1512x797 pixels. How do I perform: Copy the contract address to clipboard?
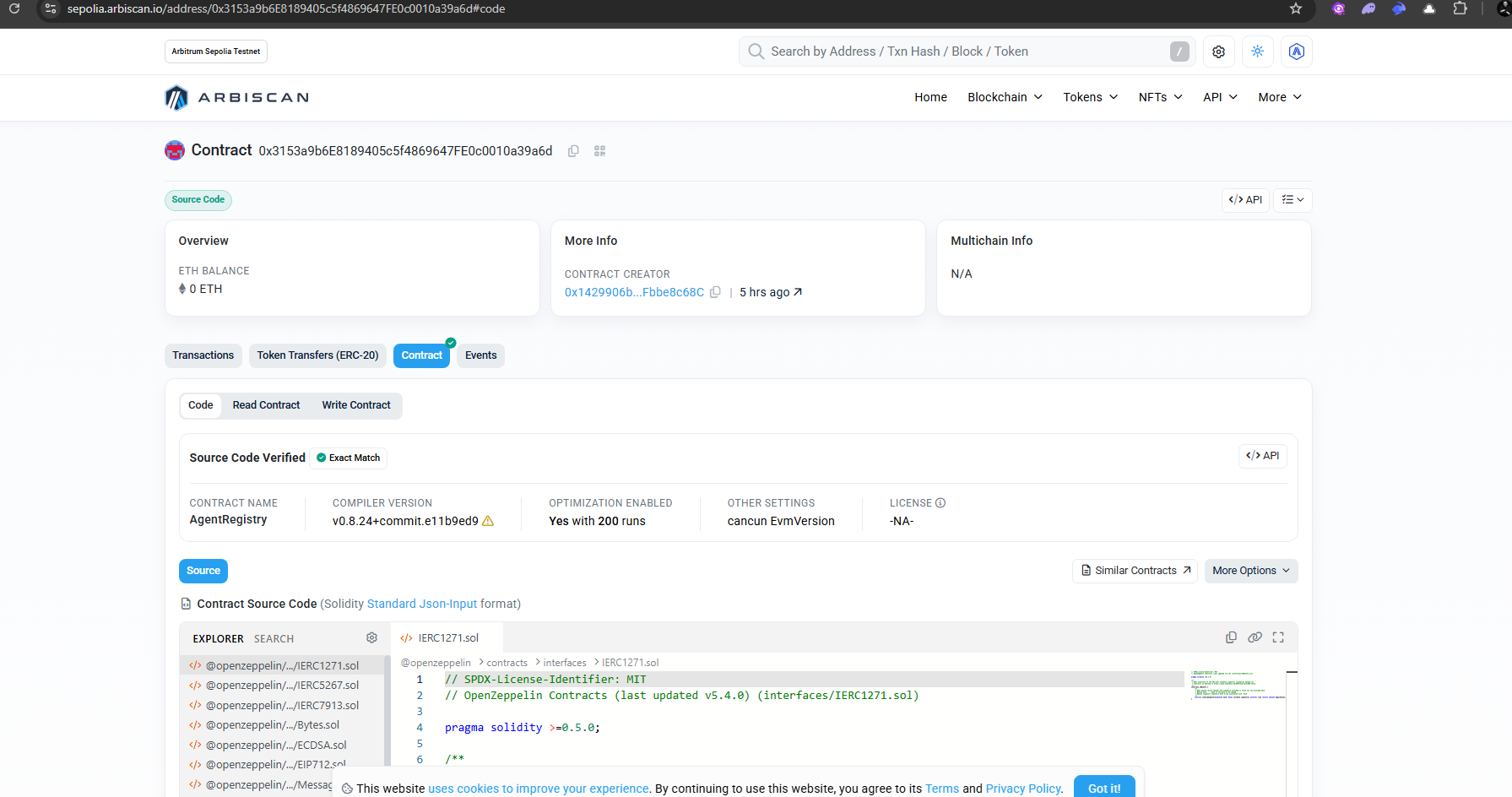click(573, 151)
